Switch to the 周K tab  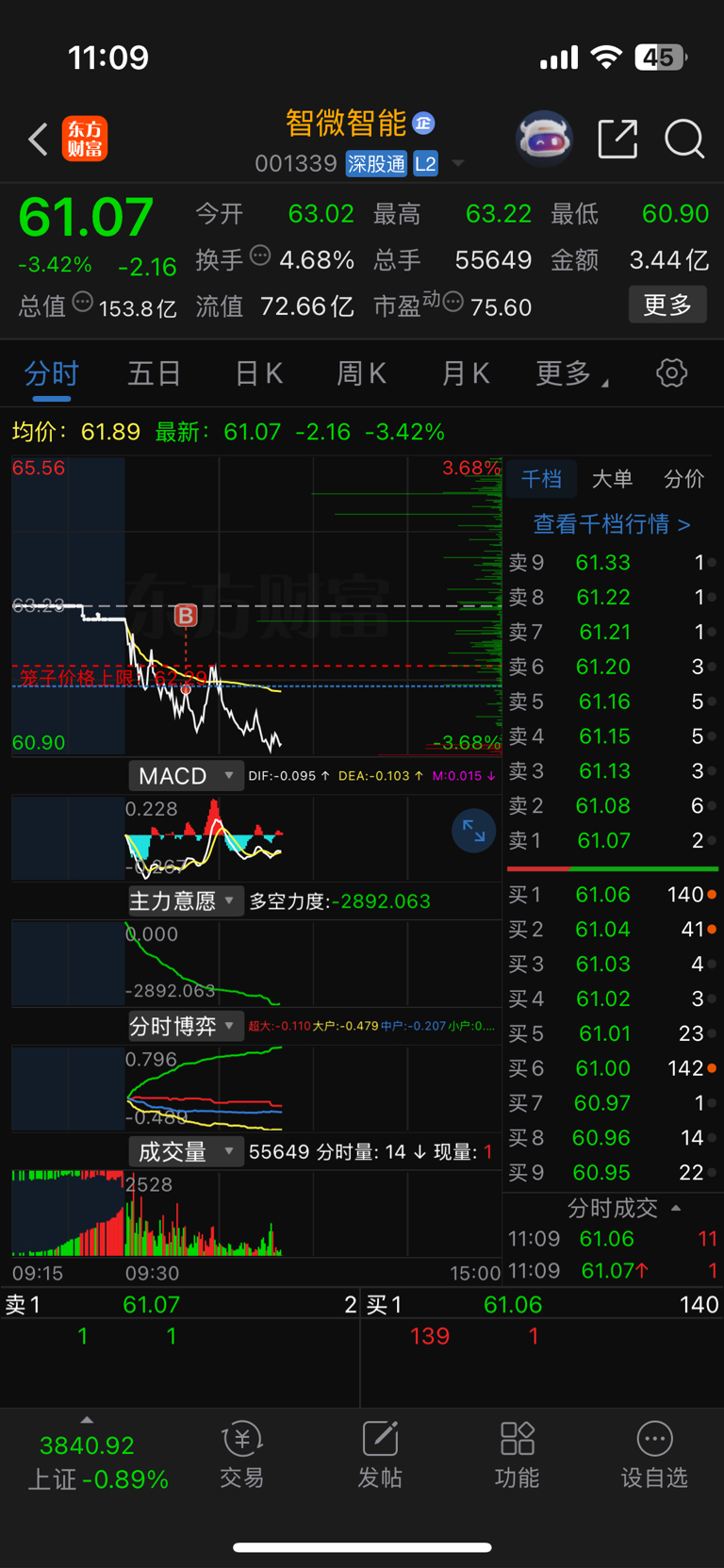pyautogui.click(x=362, y=373)
